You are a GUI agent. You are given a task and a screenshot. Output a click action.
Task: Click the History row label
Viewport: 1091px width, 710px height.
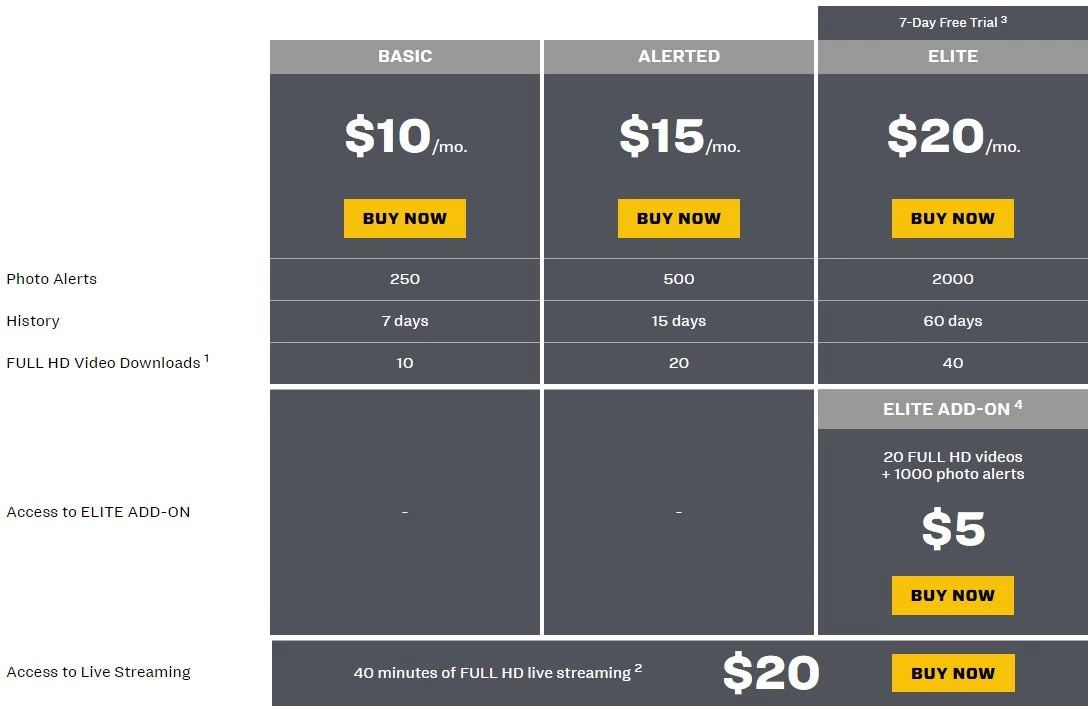tap(33, 321)
